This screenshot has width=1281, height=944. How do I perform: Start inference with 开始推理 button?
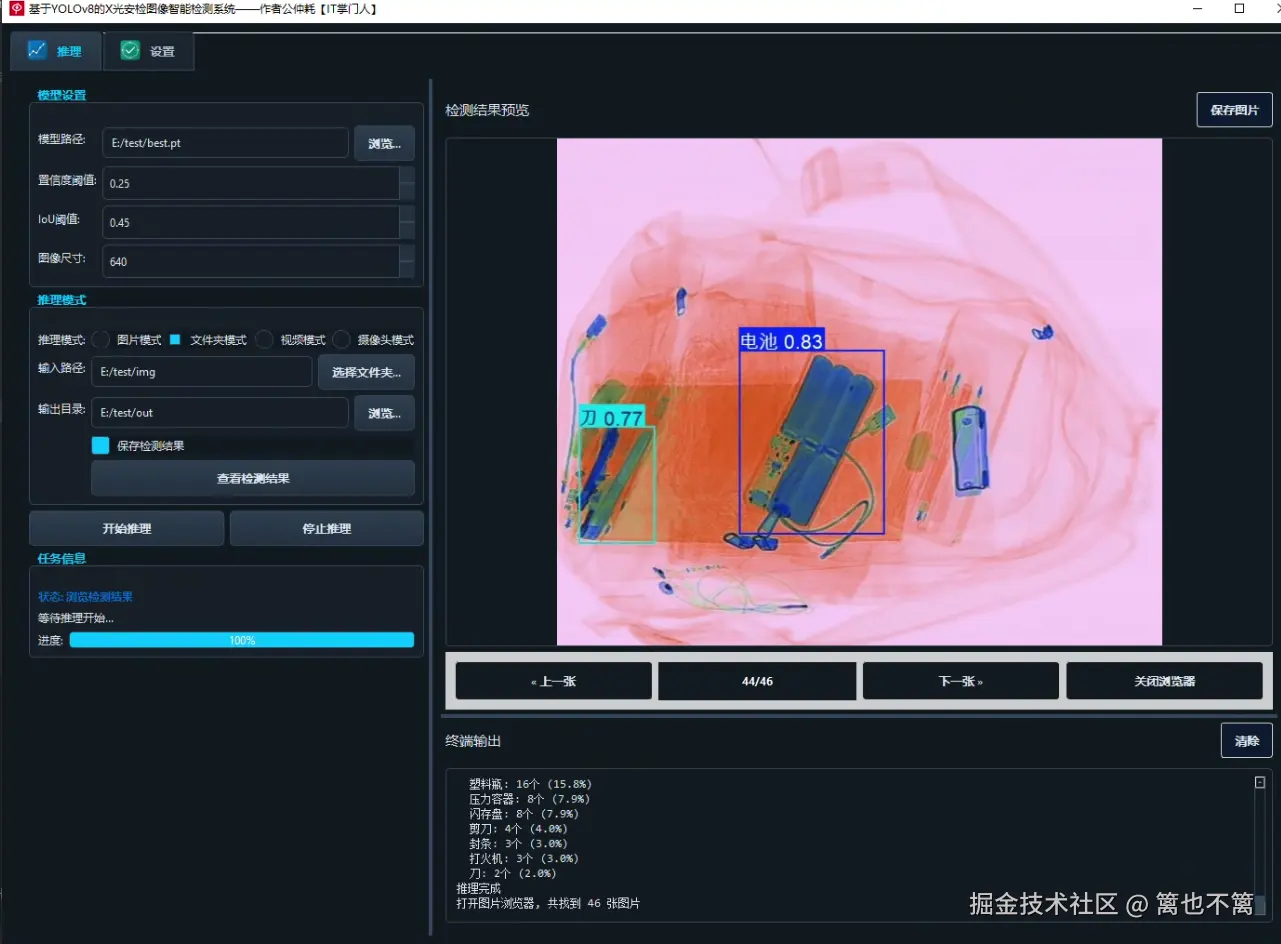pyautogui.click(x=127, y=528)
